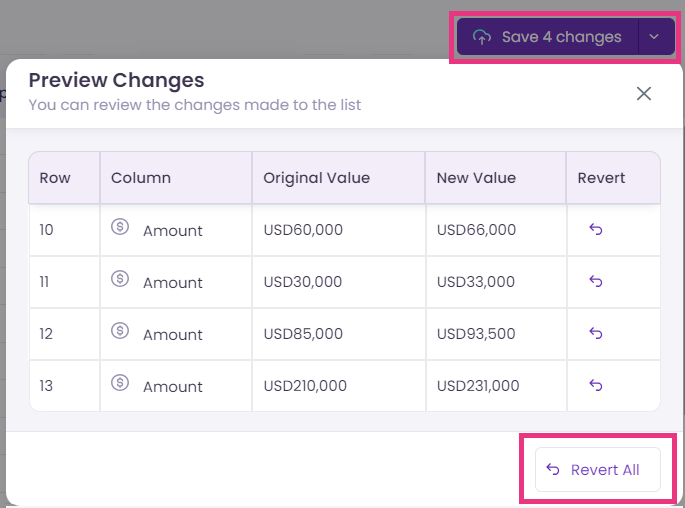Select the New Value column header
The height and width of the screenshot is (508, 685).
click(x=496, y=178)
